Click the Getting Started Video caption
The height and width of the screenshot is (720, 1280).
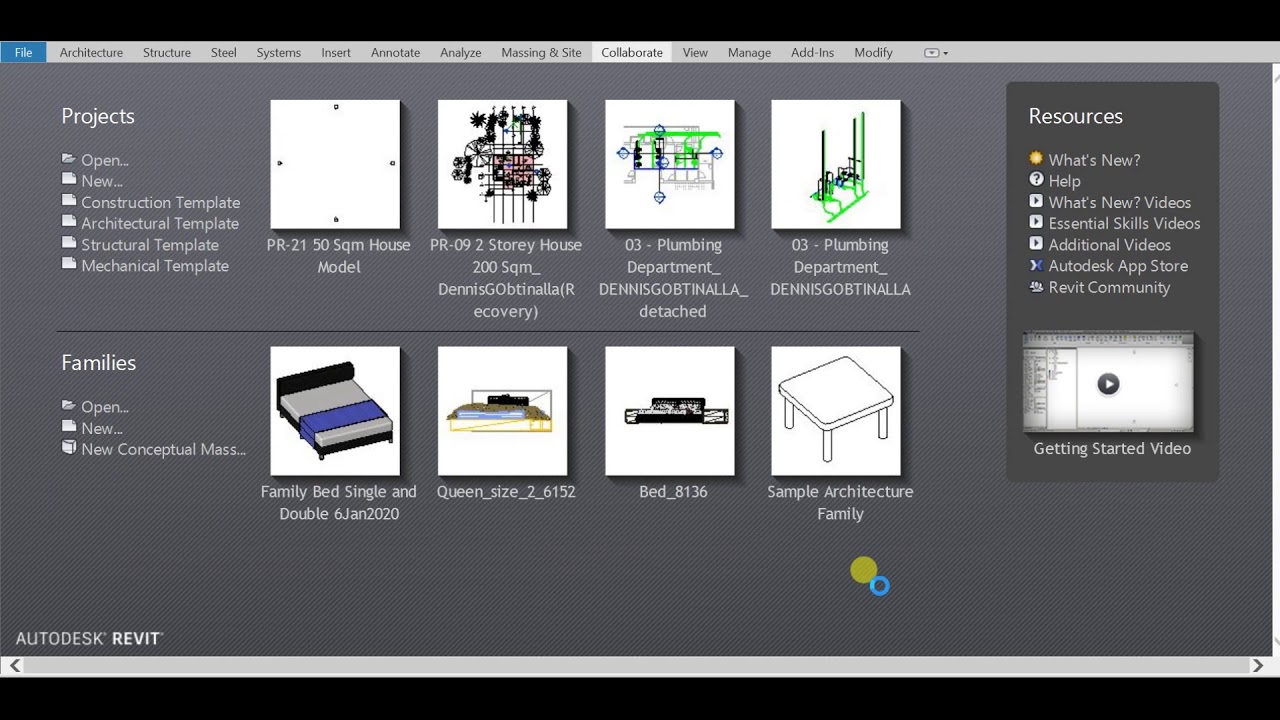coord(1112,449)
